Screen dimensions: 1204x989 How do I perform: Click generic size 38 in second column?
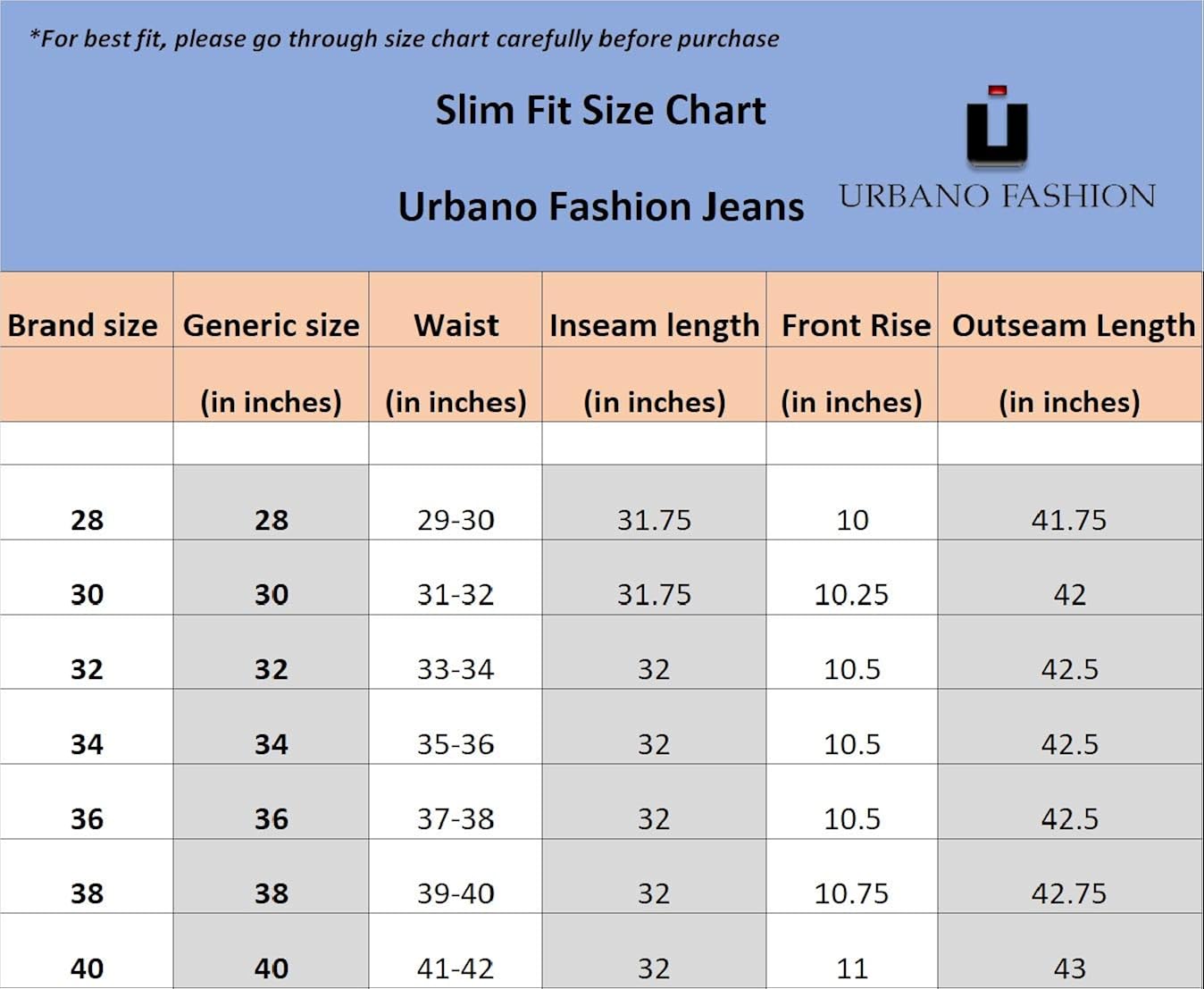[272, 893]
